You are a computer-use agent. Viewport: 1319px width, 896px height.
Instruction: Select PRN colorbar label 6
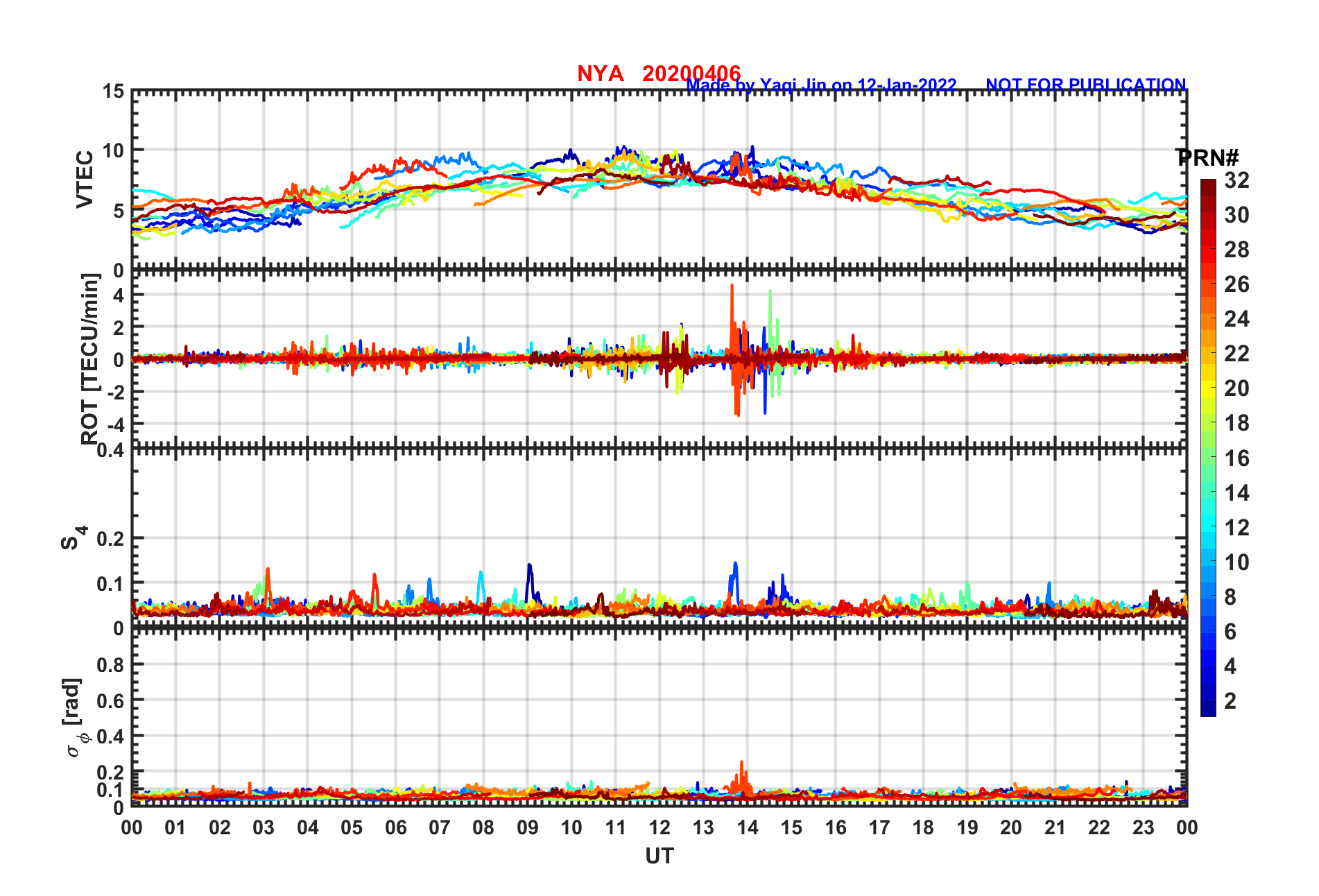(x=1230, y=632)
